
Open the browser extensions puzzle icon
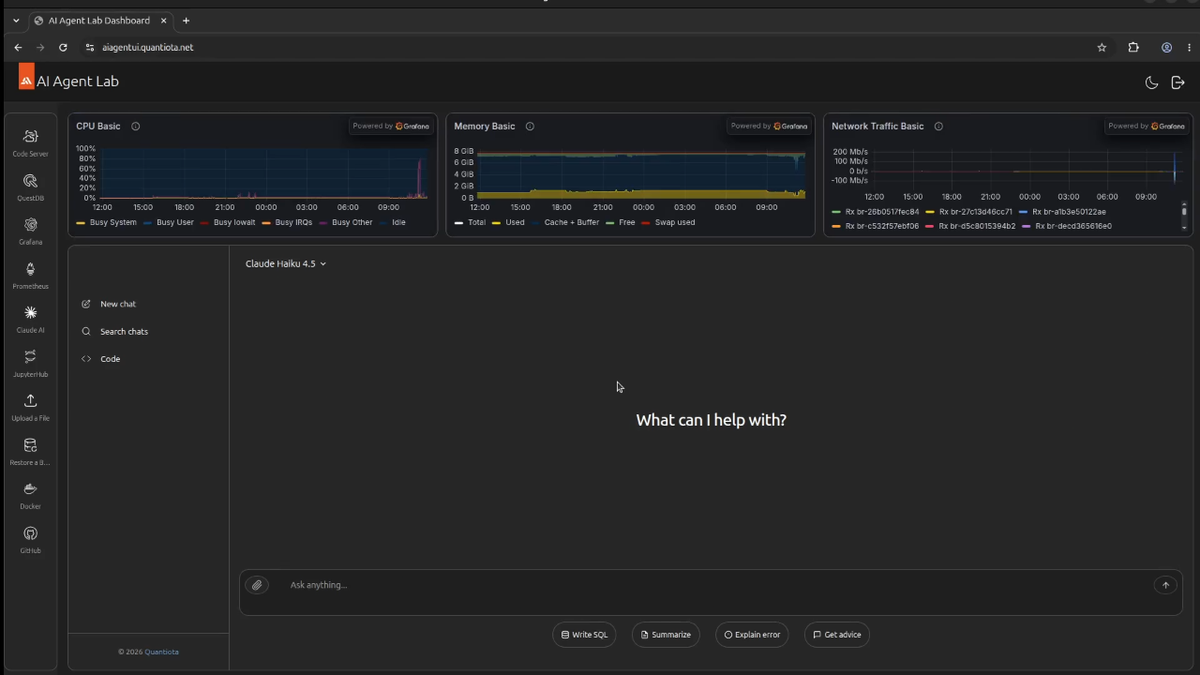[x=1133, y=47]
